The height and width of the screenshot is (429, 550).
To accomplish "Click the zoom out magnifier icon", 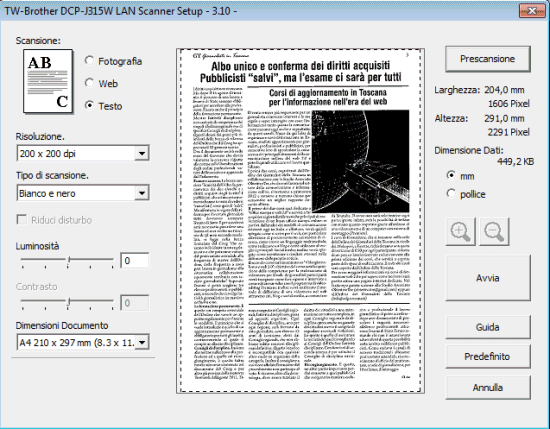I will (494, 231).
